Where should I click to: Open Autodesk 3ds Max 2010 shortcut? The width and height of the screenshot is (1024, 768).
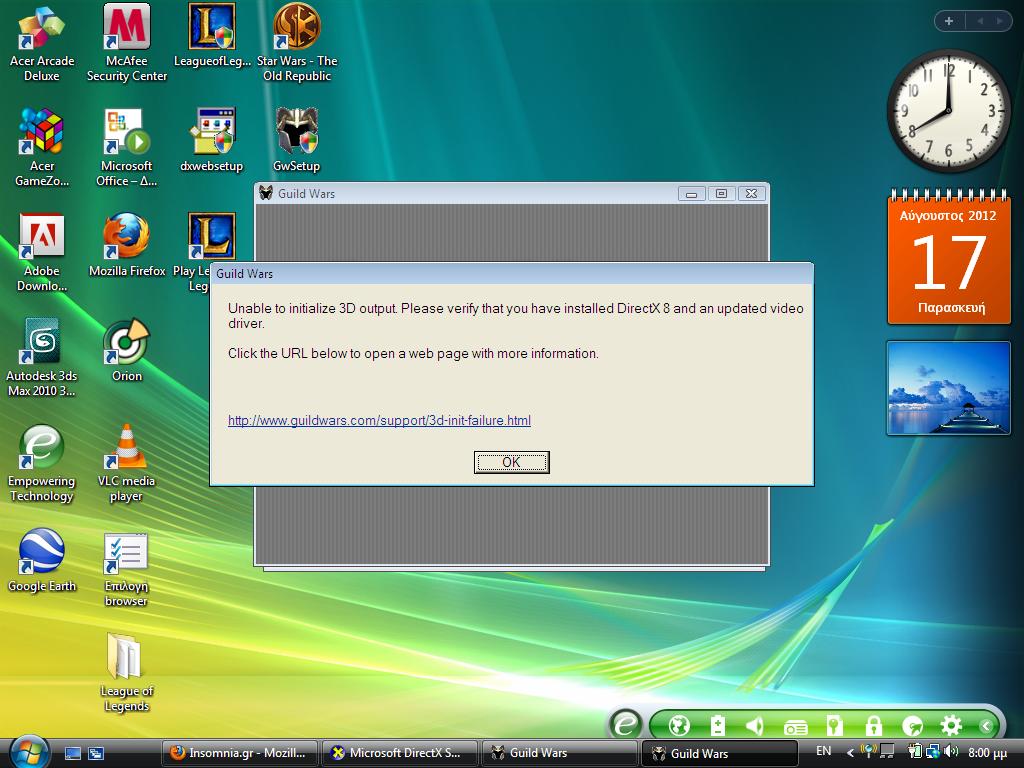click(x=42, y=358)
